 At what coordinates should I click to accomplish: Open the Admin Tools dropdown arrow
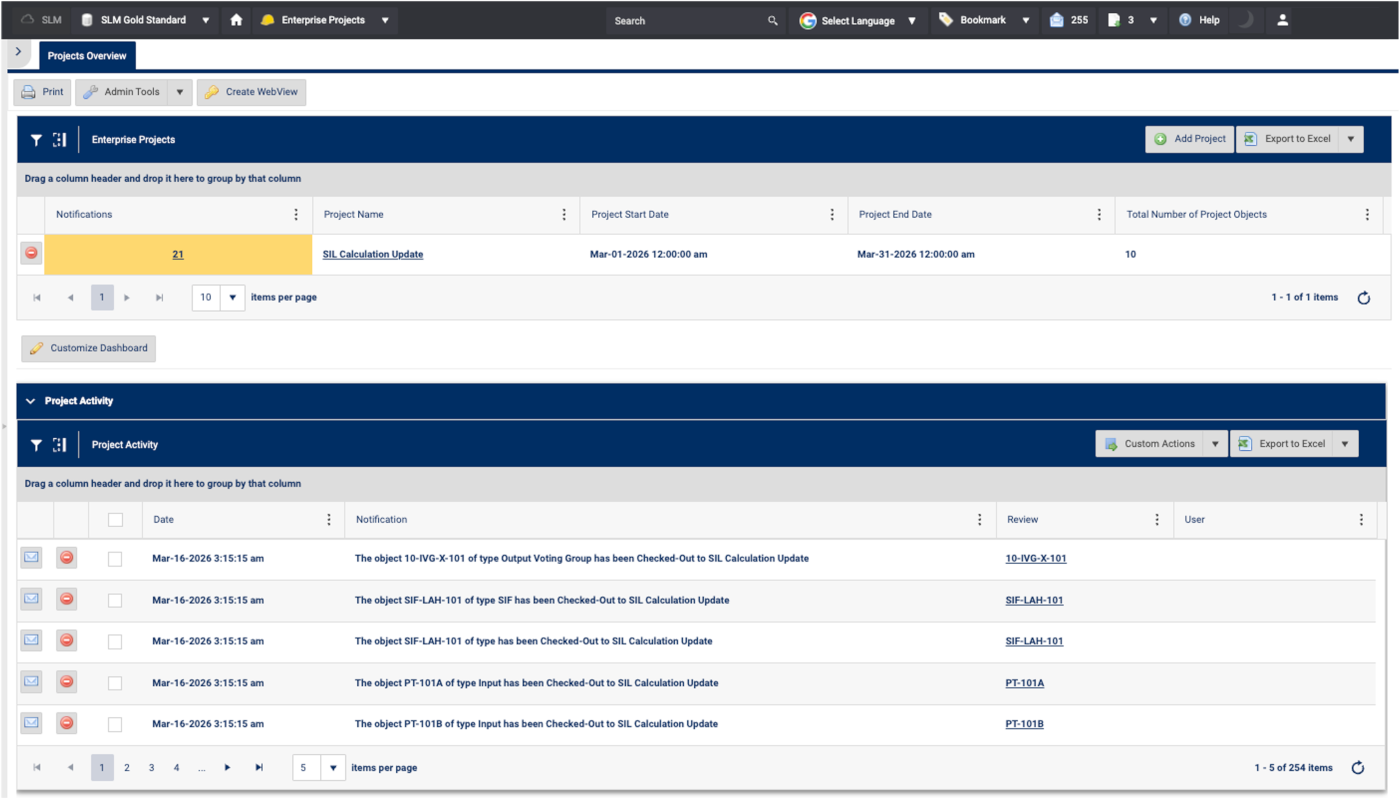pyautogui.click(x=180, y=92)
